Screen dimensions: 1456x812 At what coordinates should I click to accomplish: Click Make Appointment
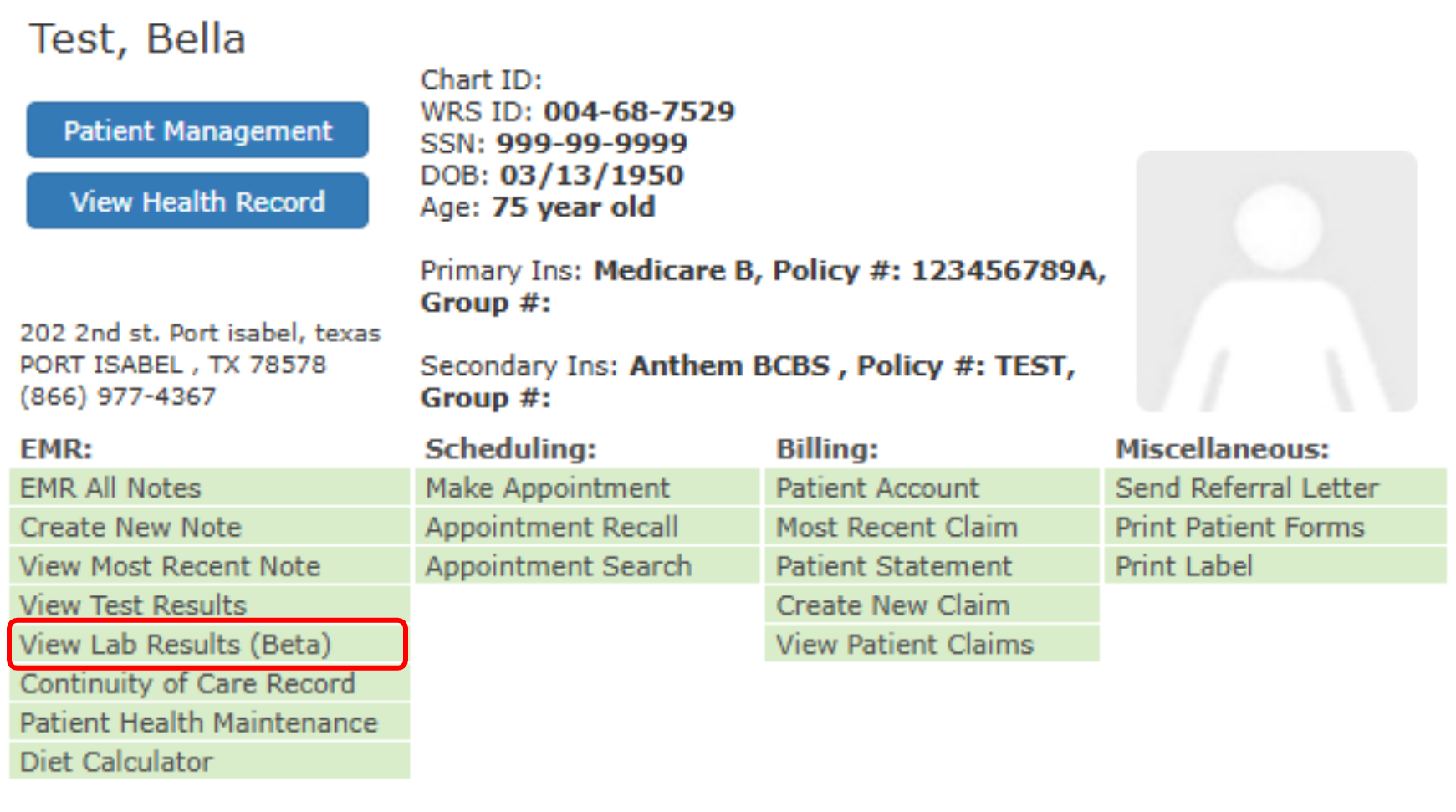547,488
